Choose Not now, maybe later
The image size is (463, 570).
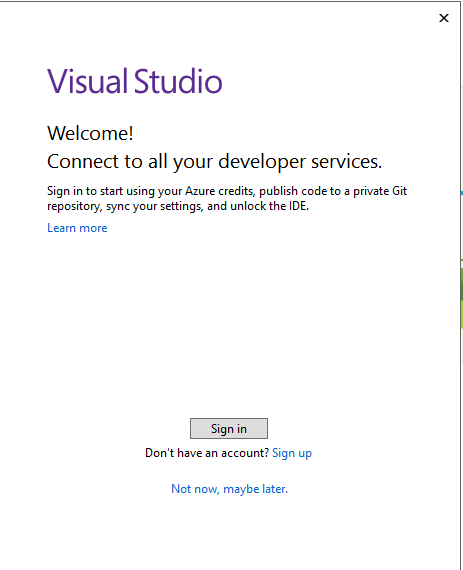(x=229, y=489)
